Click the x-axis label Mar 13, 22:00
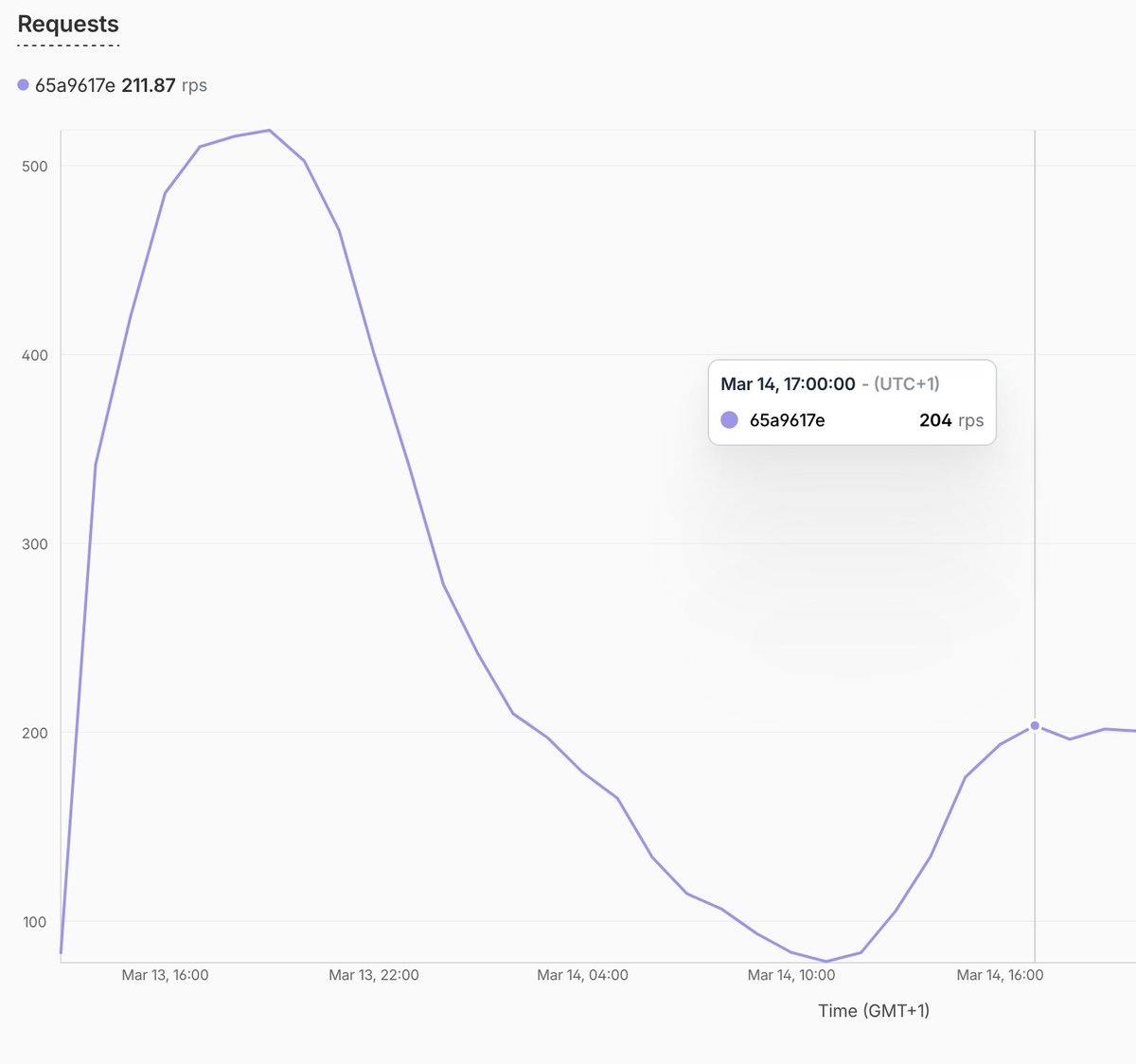 click(x=374, y=975)
